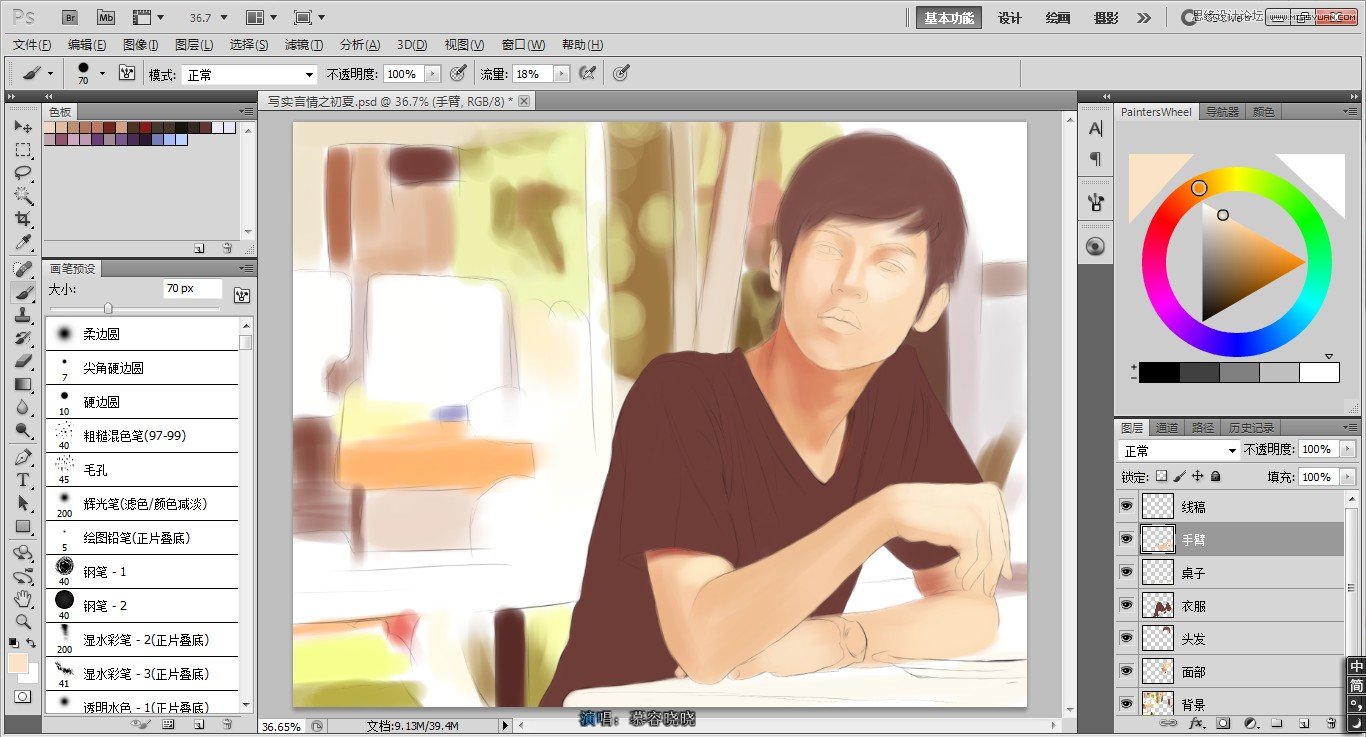
Task: Launch Adobe Bridge from top bar
Action: [x=69, y=17]
